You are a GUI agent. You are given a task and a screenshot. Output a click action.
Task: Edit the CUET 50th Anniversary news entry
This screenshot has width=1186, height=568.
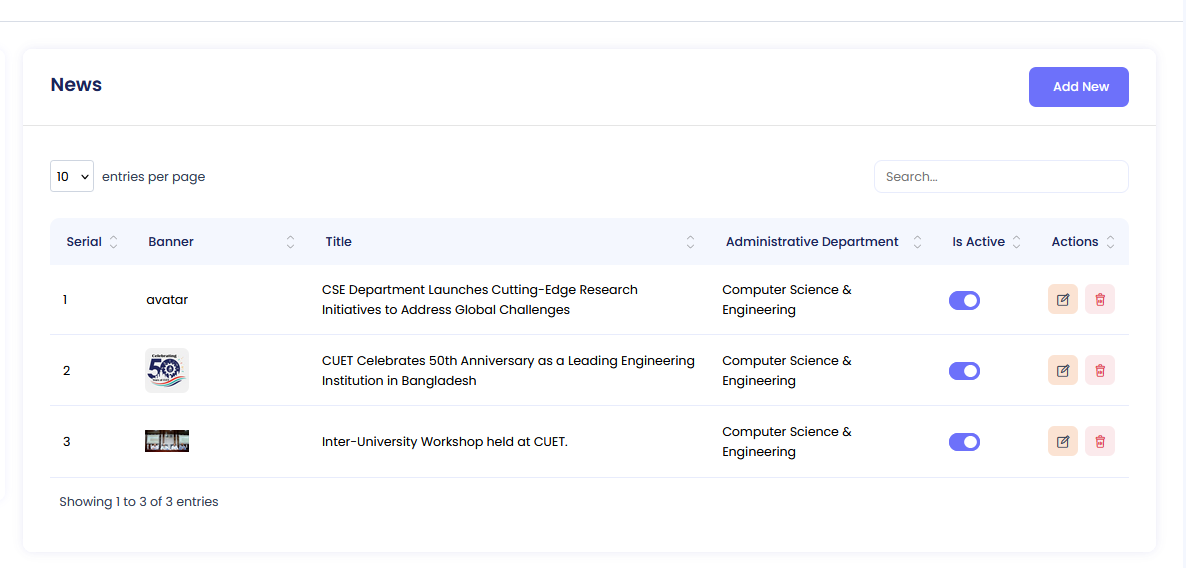pos(1062,371)
